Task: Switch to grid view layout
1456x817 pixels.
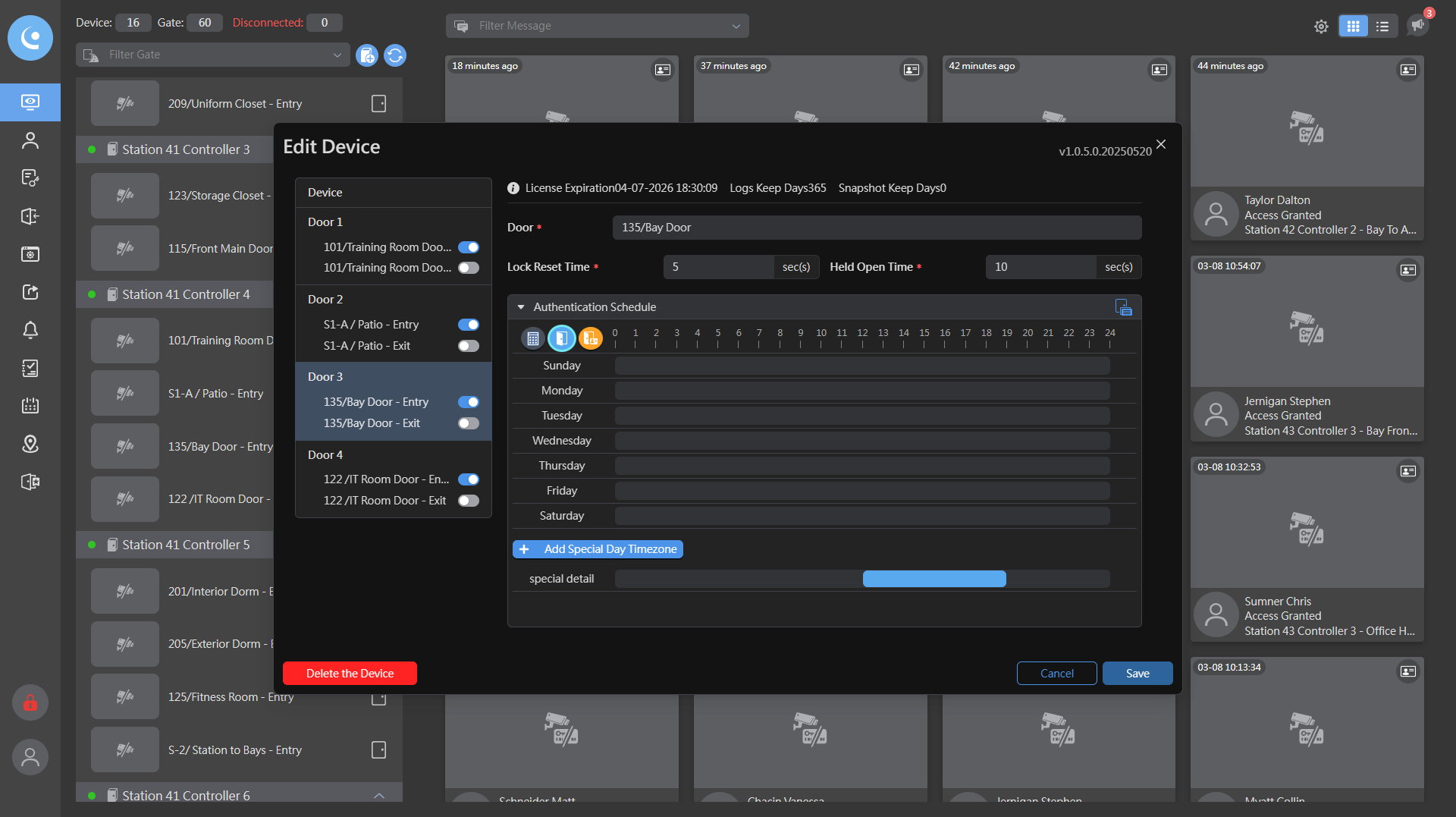Action: click(x=1353, y=27)
